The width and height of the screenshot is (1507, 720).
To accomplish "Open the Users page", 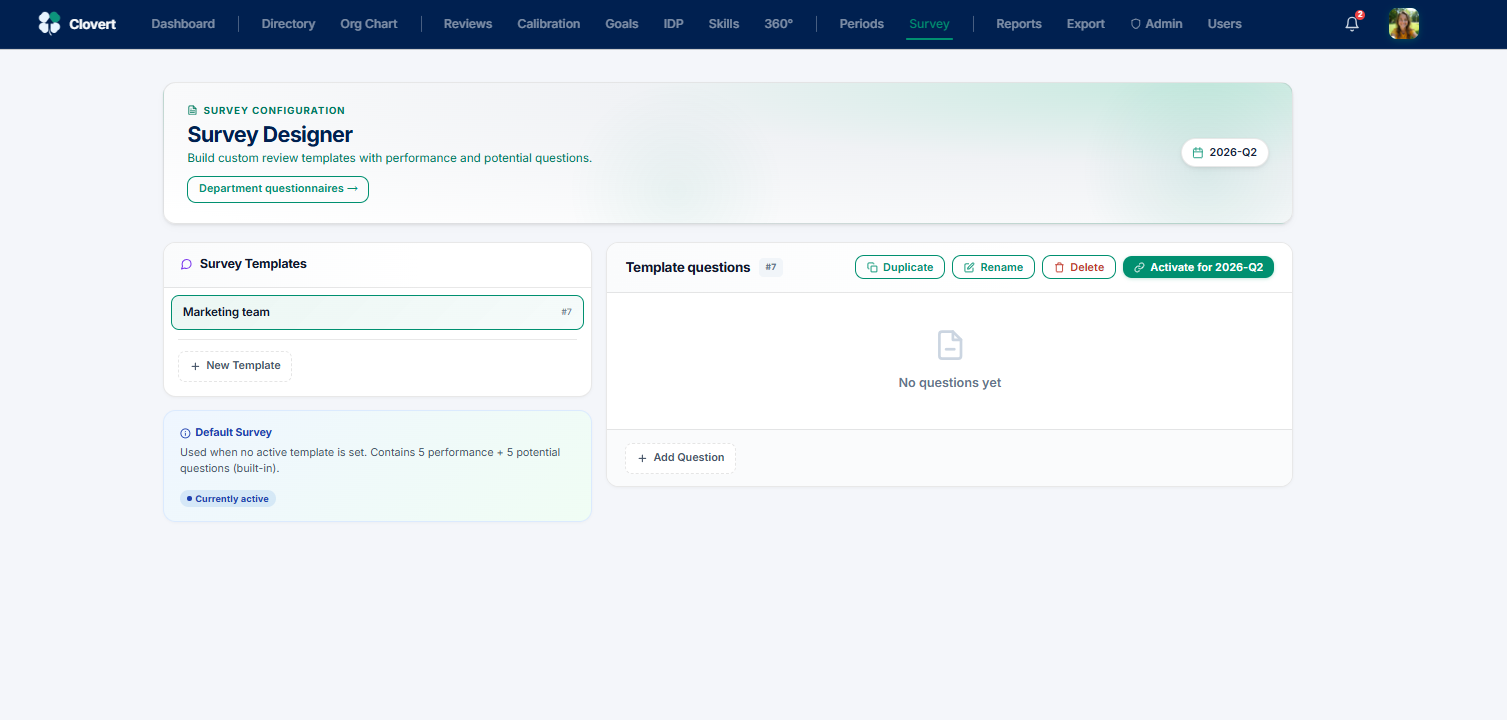I will (1224, 24).
